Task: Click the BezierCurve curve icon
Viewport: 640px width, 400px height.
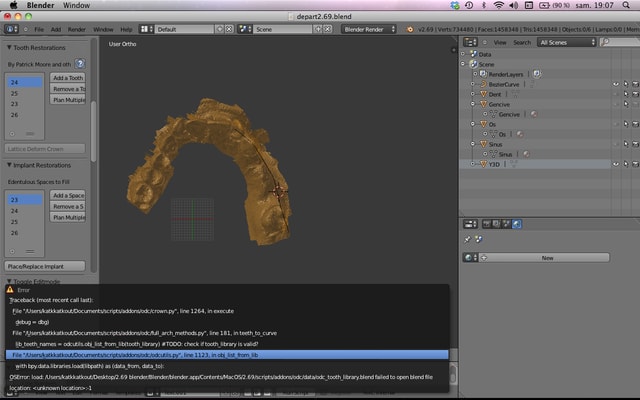Action: click(x=481, y=84)
